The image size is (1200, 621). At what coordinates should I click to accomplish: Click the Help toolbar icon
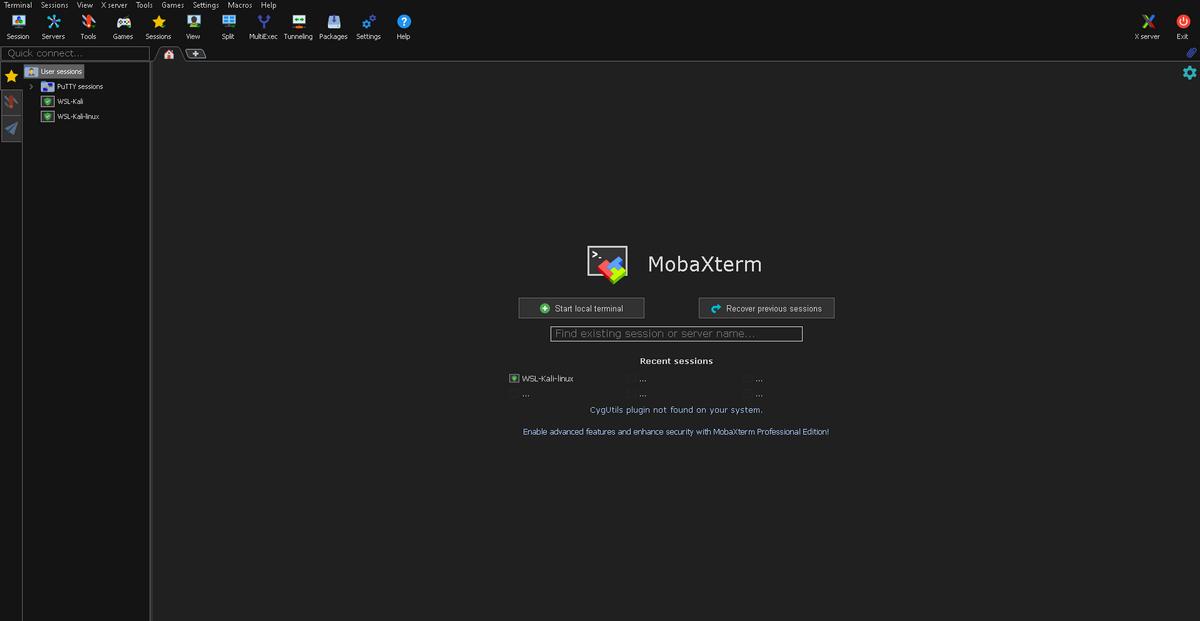(403, 26)
